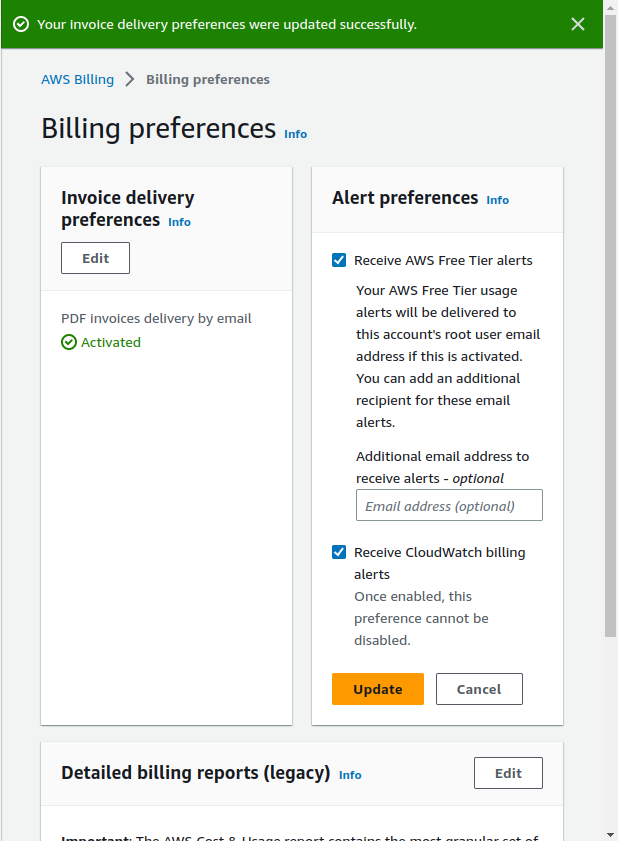Open Info link next to Alert preferences
Viewport: 620px width, 841px height.
tap(498, 200)
